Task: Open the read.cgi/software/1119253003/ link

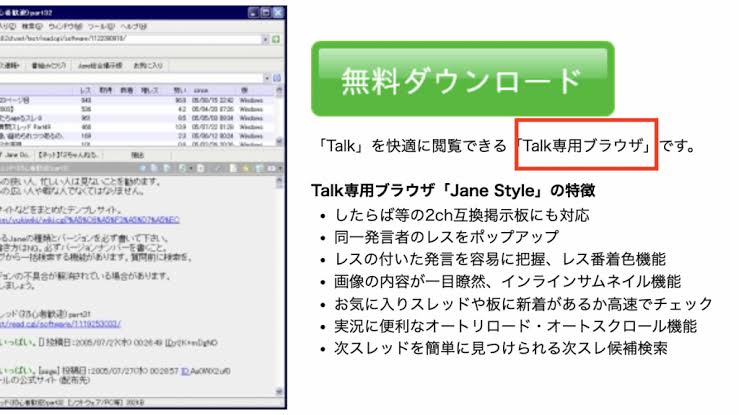Action: (x=60, y=324)
